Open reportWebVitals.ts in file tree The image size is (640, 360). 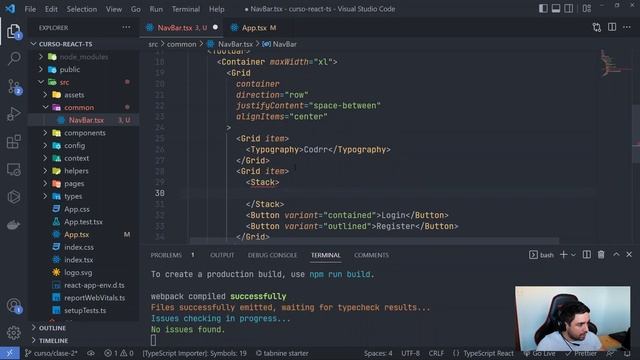pyautogui.click(x=84, y=298)
